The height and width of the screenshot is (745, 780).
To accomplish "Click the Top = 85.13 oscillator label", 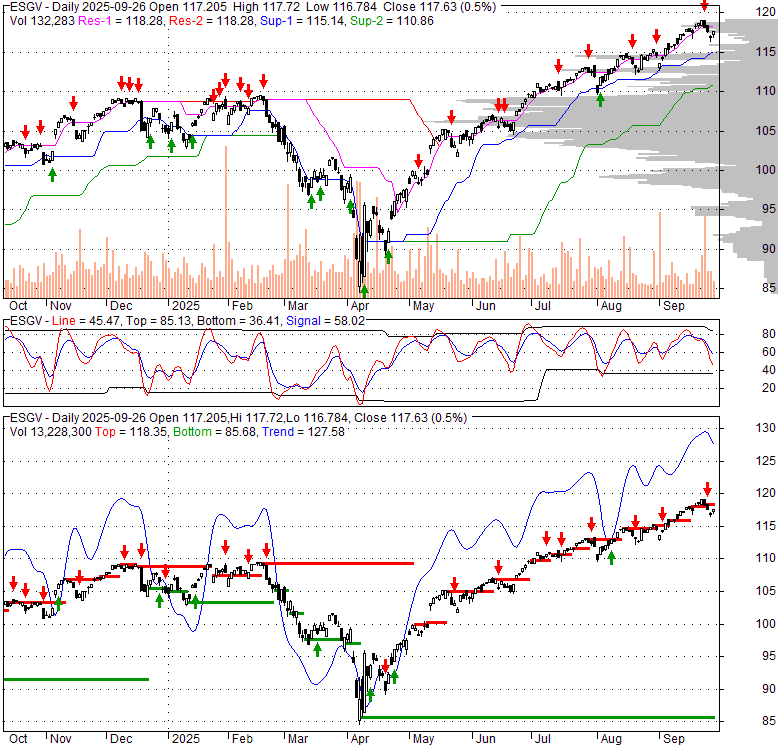I will pyautogui.click(x=159, y=321).
